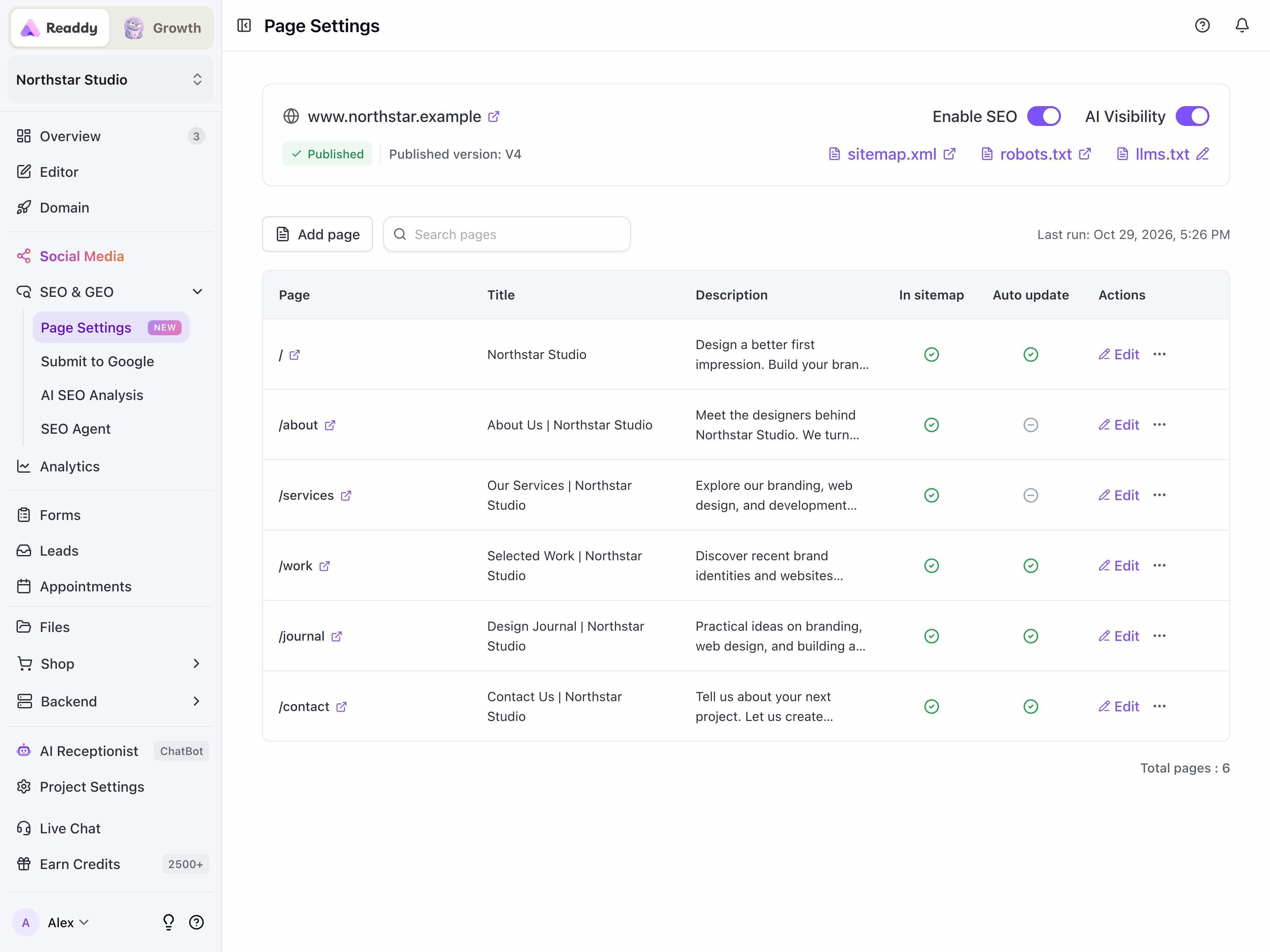
Task: Go to Submit to Google
Action: [x=98, y=362]
